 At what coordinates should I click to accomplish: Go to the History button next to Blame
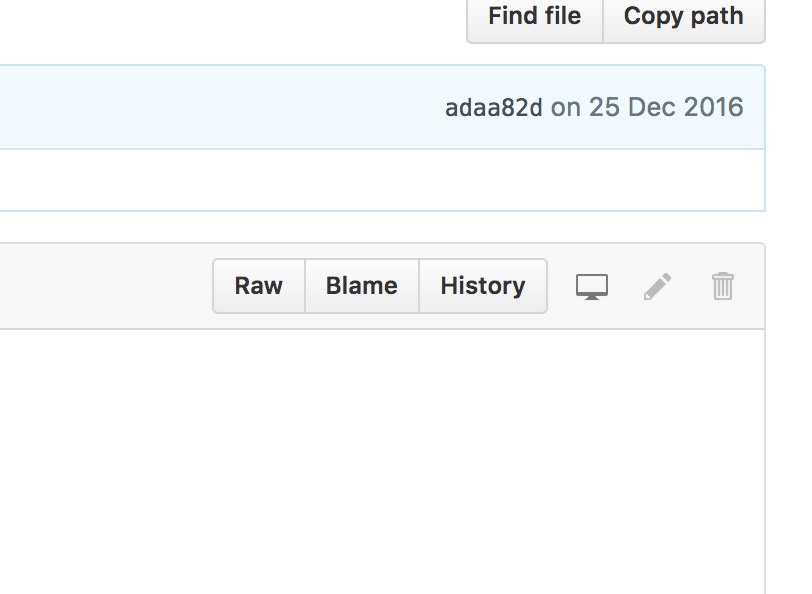pos(483,286)
